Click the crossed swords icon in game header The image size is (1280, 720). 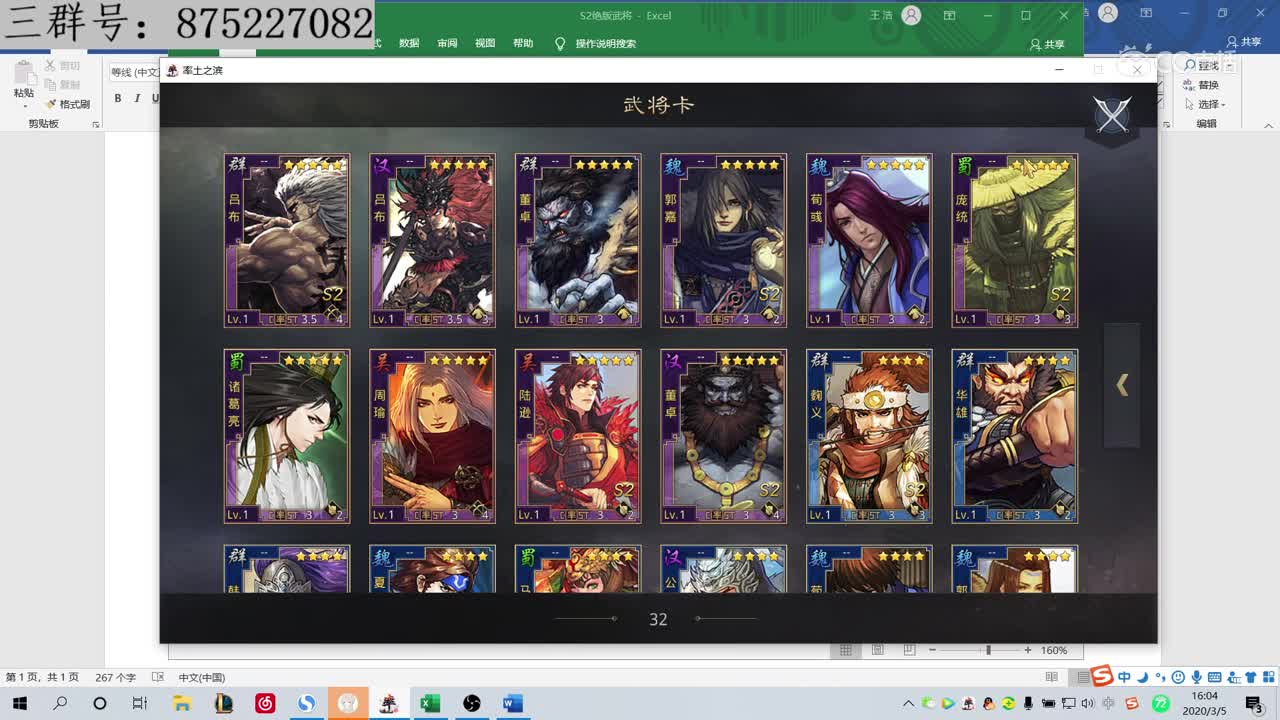1111,115
